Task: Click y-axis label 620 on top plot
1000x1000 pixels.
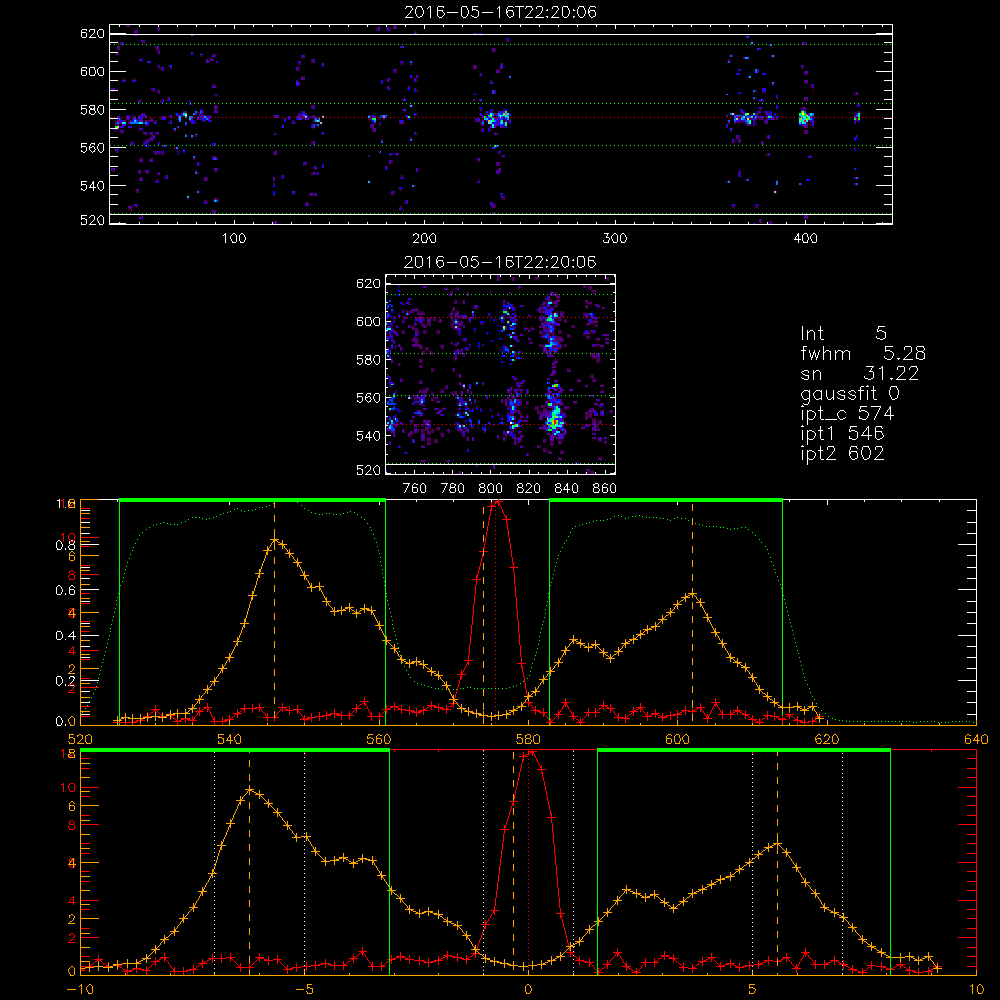Action: click(x=92, y=33)
